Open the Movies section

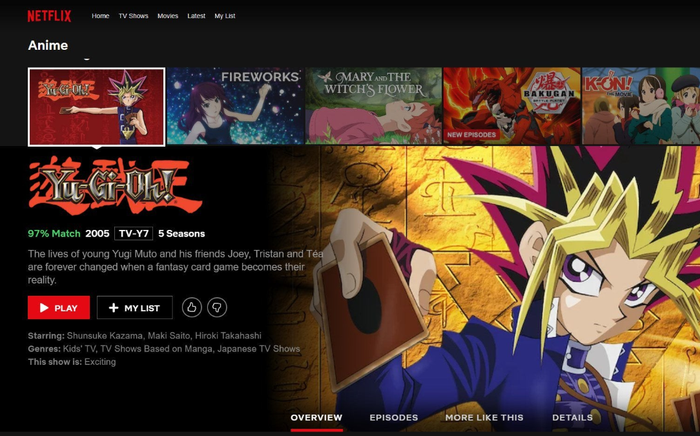tap(168, 16)
